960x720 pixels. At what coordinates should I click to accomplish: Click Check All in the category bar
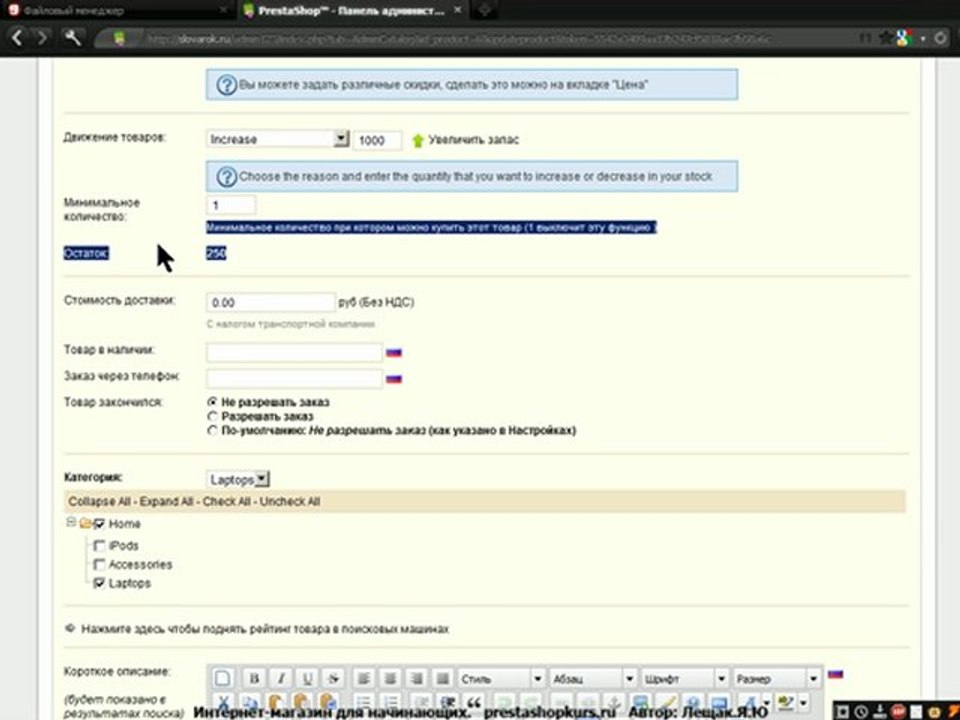(227, 501)
